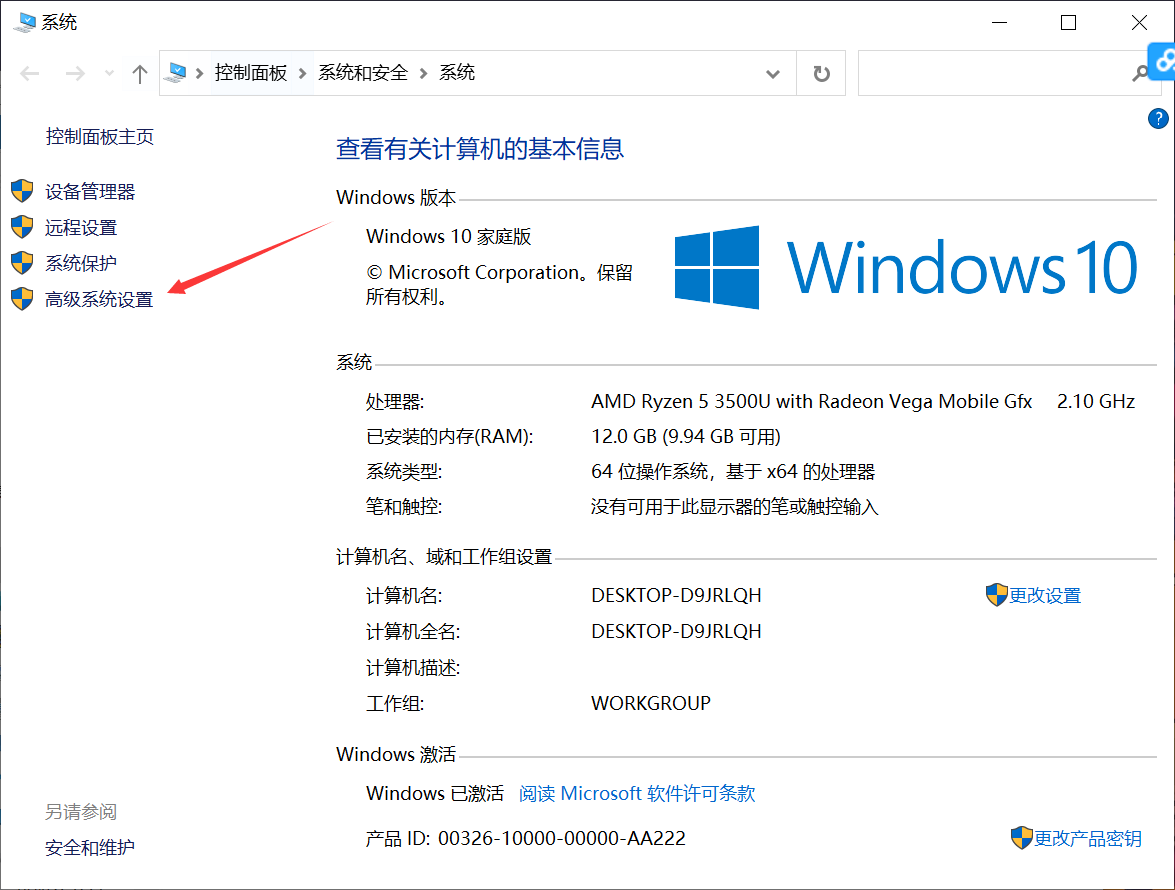Click the shield icon beside 设备管理器

tap(22, 191)
